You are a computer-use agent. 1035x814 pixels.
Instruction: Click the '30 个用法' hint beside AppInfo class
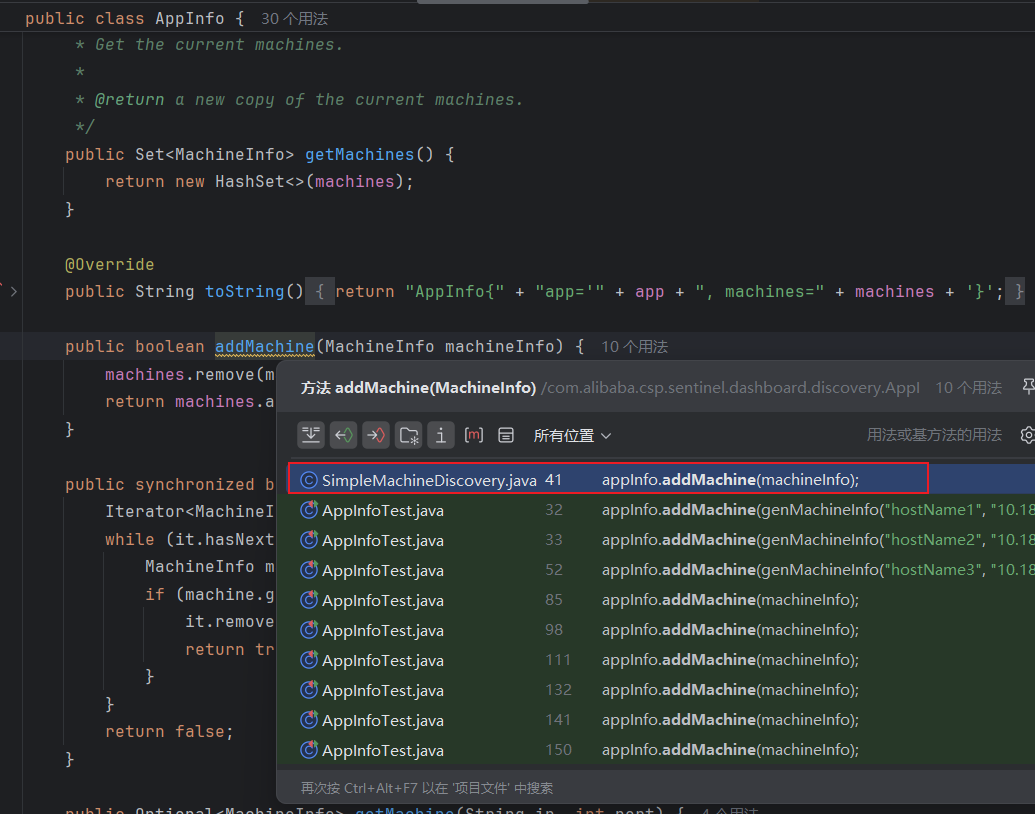tap(294, 19)
